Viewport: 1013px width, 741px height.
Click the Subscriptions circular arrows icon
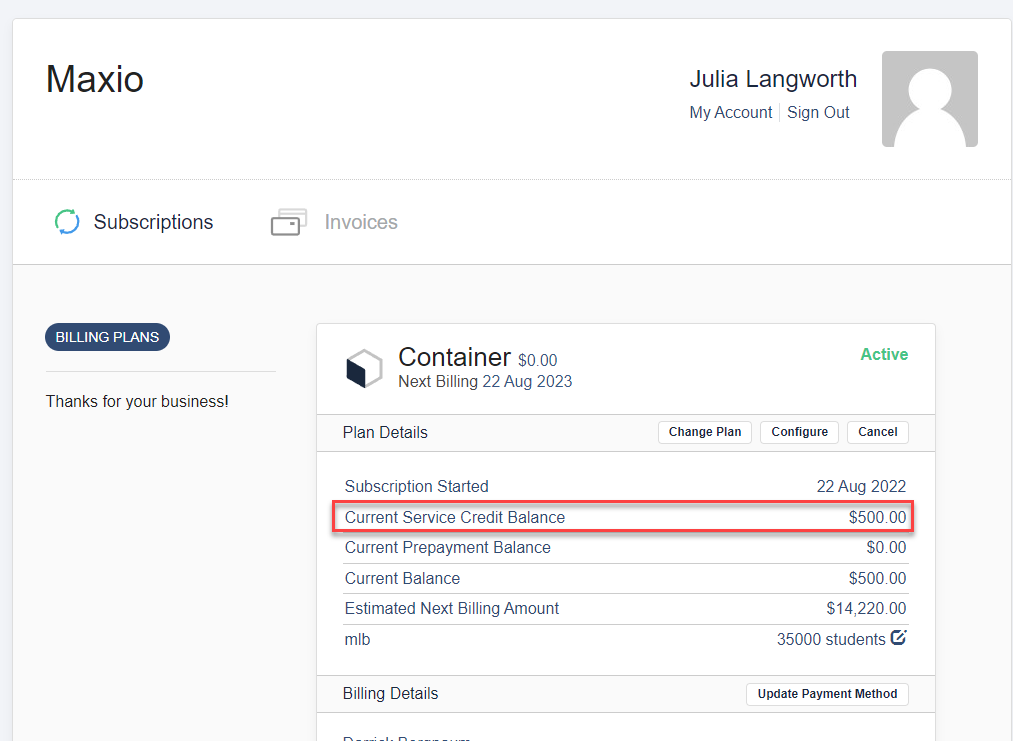(x=66, y=222)
